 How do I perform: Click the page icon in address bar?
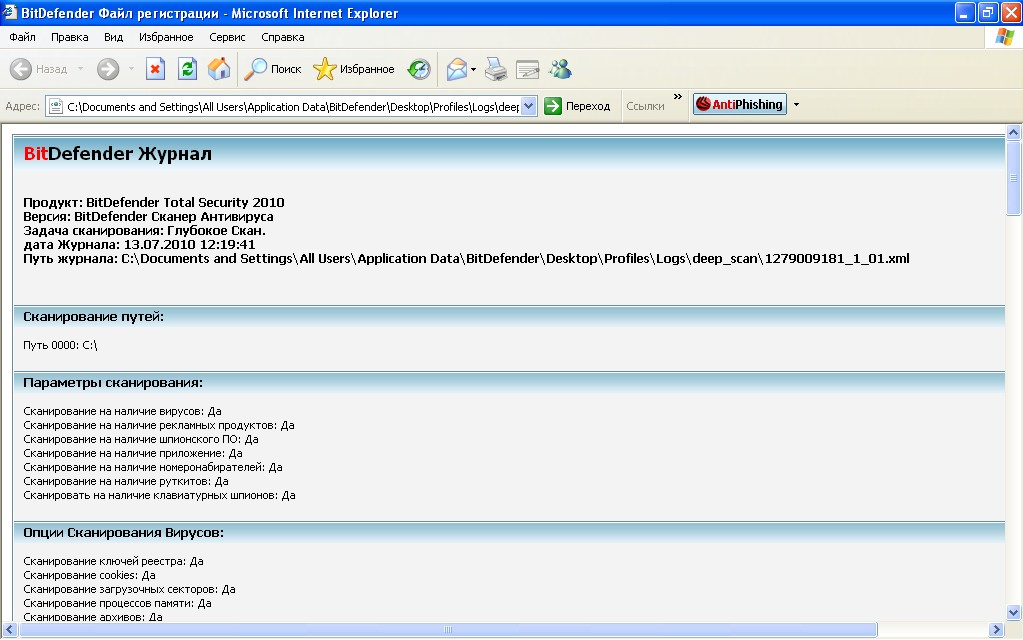[56, 106]
